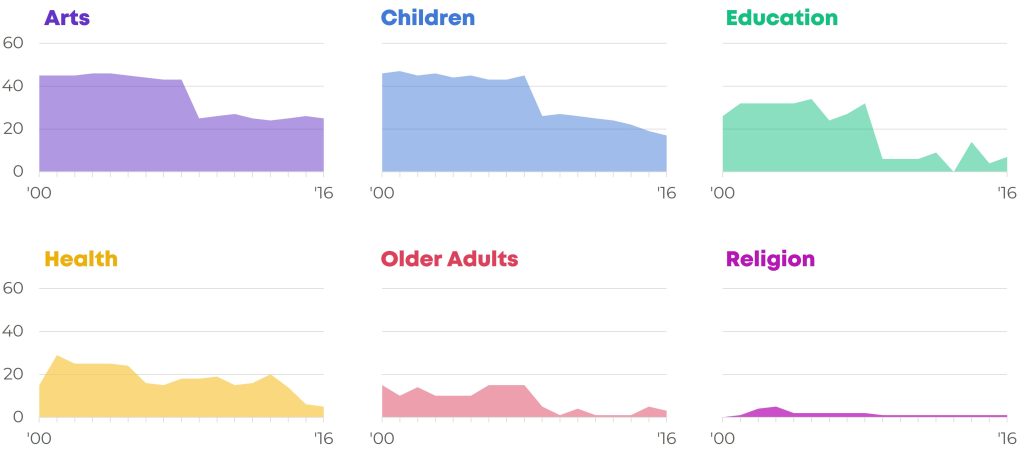This screenshot has width=1024, height=450.
Task: Click the '00 label under Health chart
Action: 39,438
